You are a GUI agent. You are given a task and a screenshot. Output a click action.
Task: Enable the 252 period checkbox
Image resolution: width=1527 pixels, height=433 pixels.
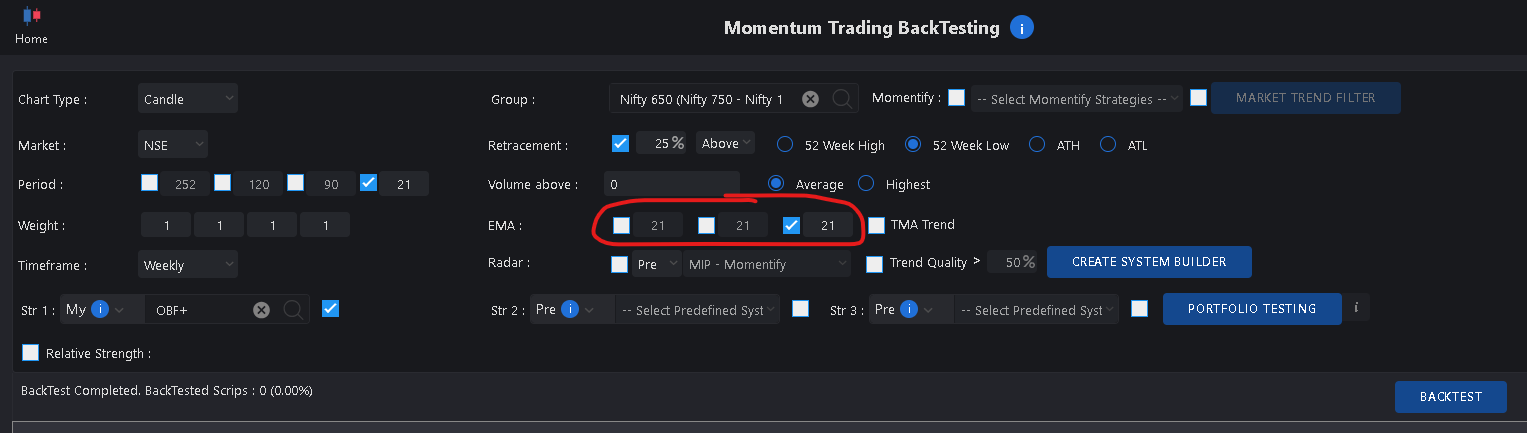point(150,183)
